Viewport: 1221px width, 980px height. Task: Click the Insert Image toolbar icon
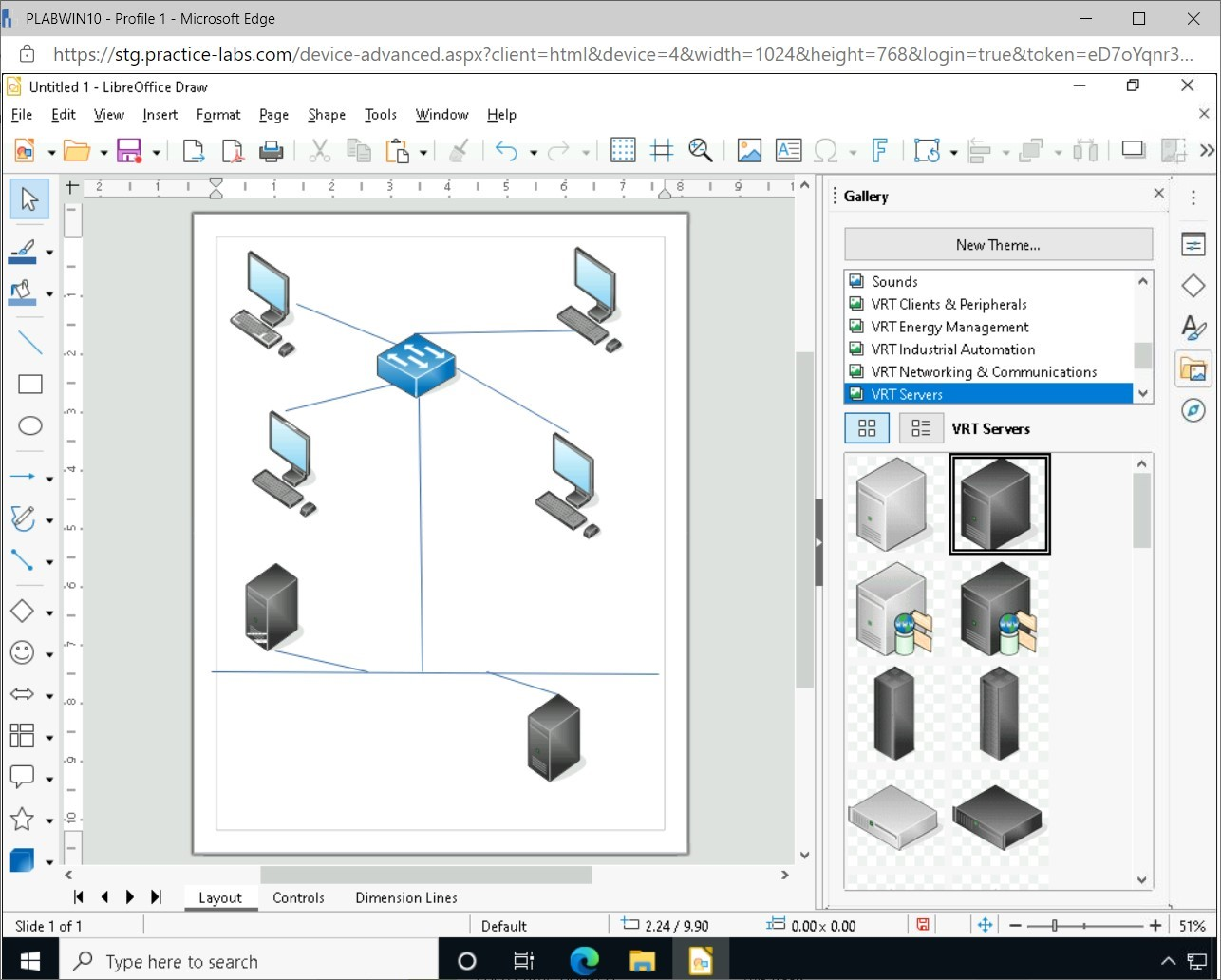[x=749, y=150]
